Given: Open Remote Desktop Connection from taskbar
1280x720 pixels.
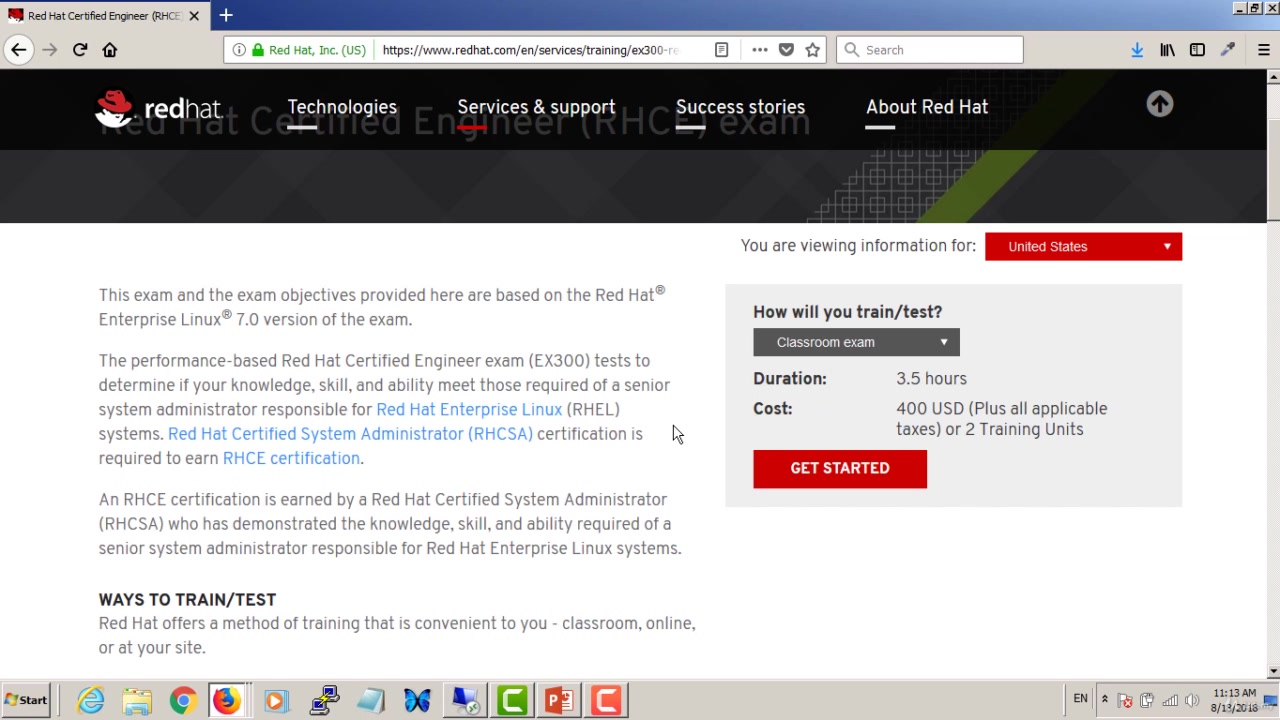Looking at the screenshot, I should click(x=464, y=700).
